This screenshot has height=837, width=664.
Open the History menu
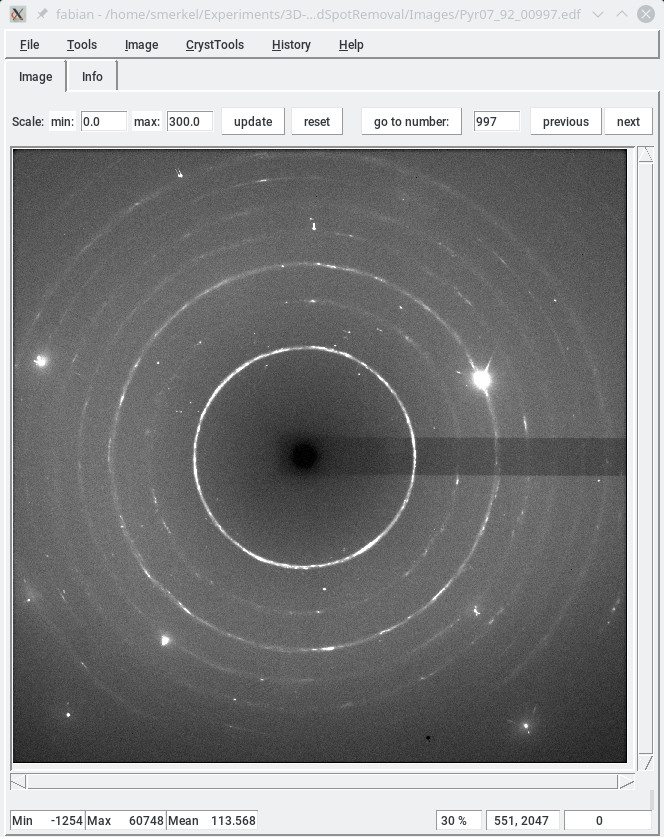tap(291, 45)
